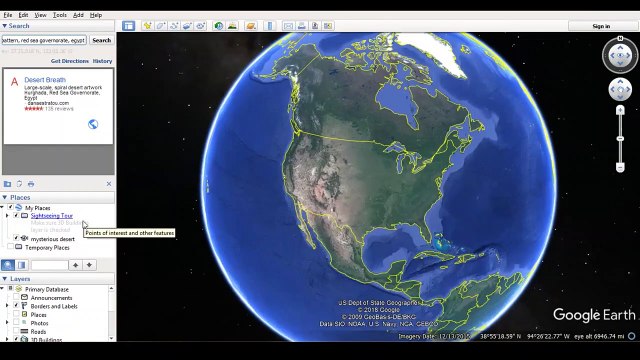
Task: Clear search results with the X
Action: pyautogui.click(x=109, y=184)
